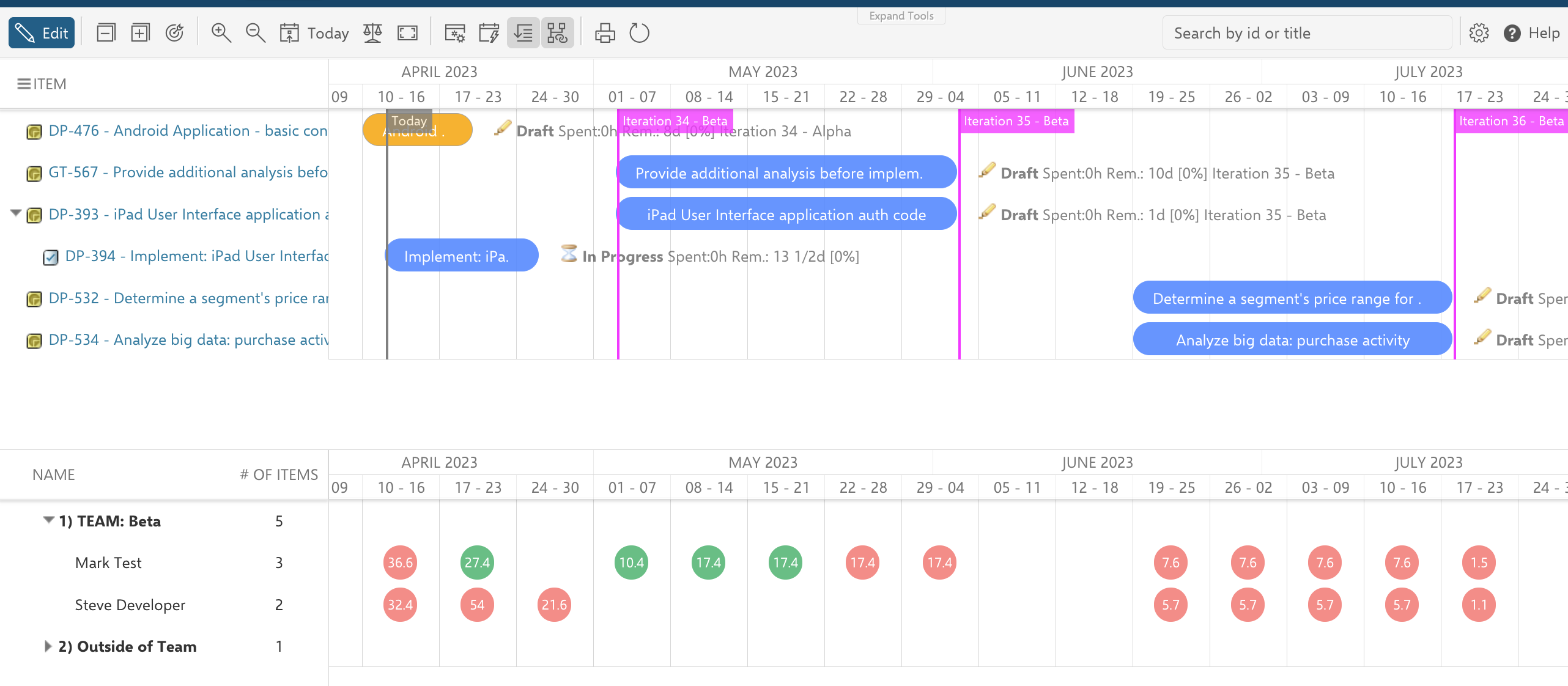Click the Collapse All icon
Screen dimensions: 1568x686
106,33
